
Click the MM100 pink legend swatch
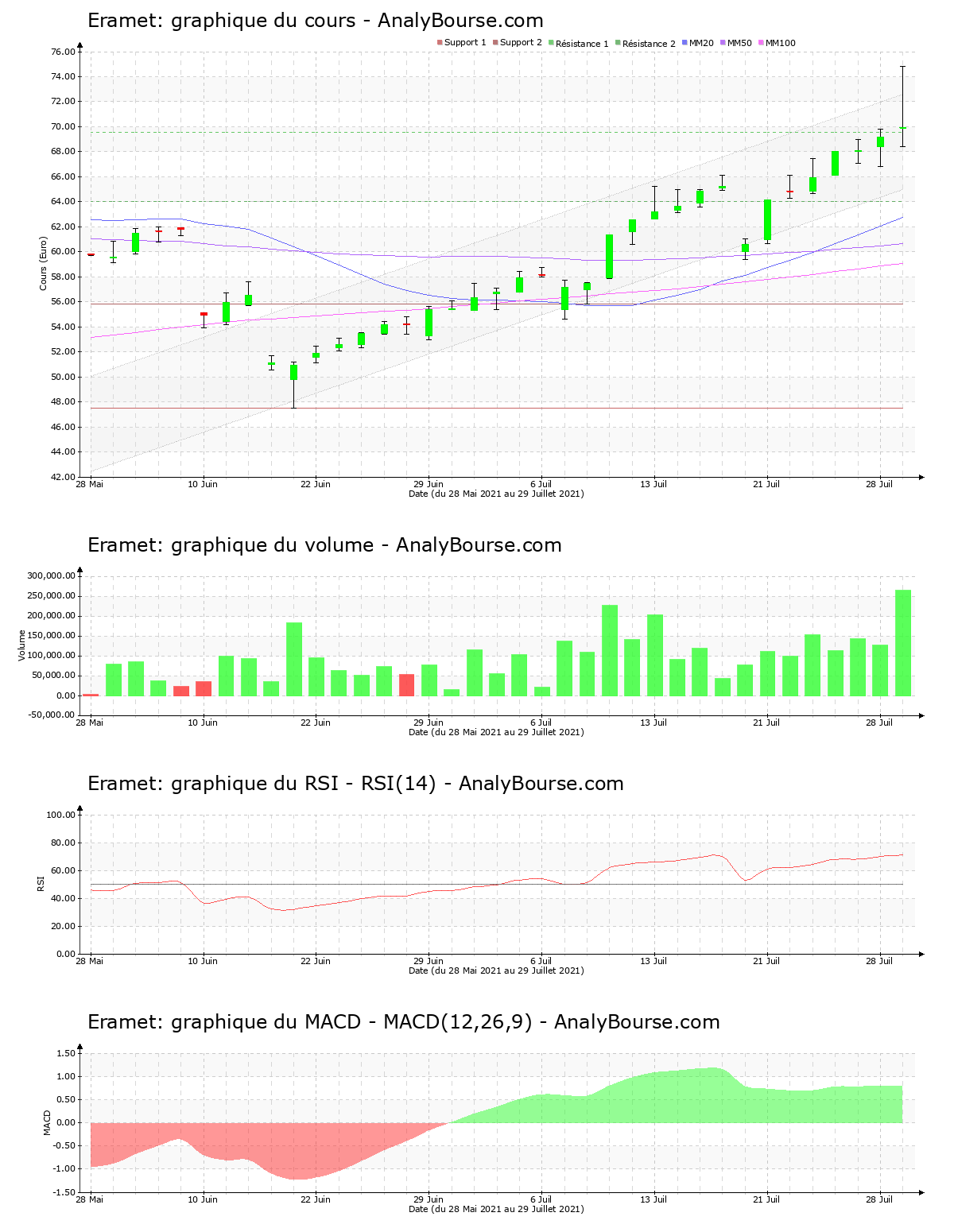click(761, 43)
